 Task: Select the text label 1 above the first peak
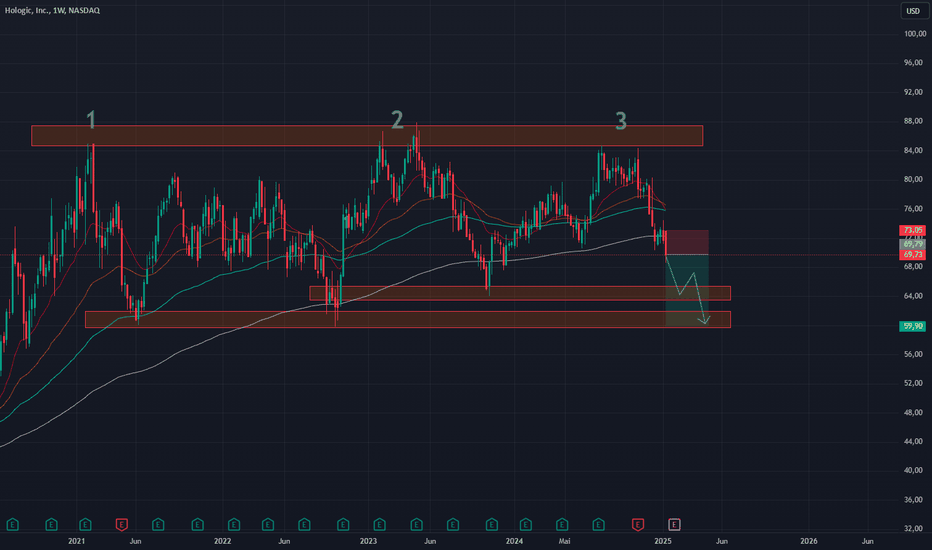(x=91, y=120)
